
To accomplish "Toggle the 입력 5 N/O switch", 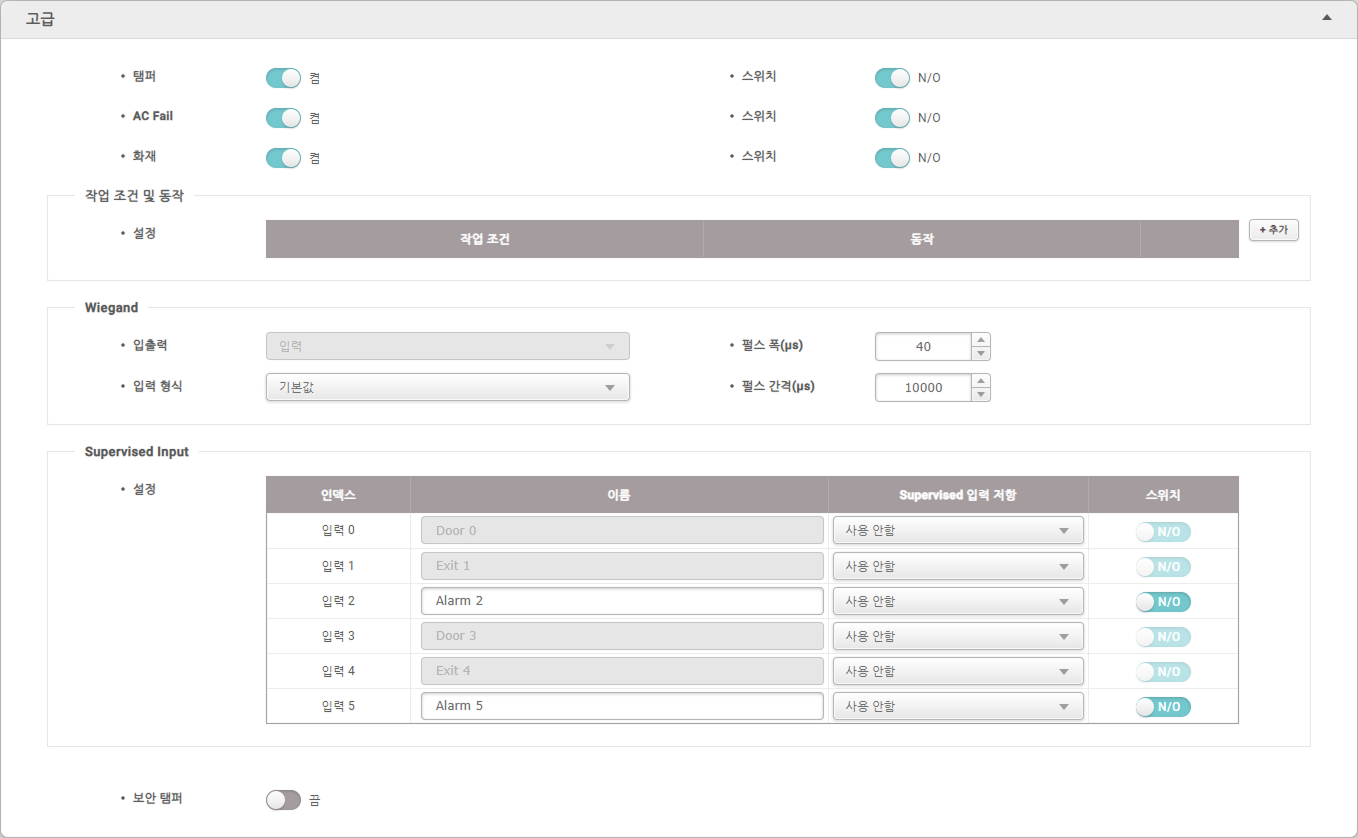I will tap(1163, 707).
